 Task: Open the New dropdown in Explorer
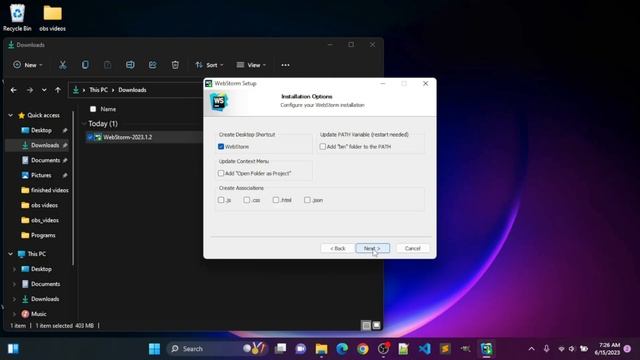[28, 65]
